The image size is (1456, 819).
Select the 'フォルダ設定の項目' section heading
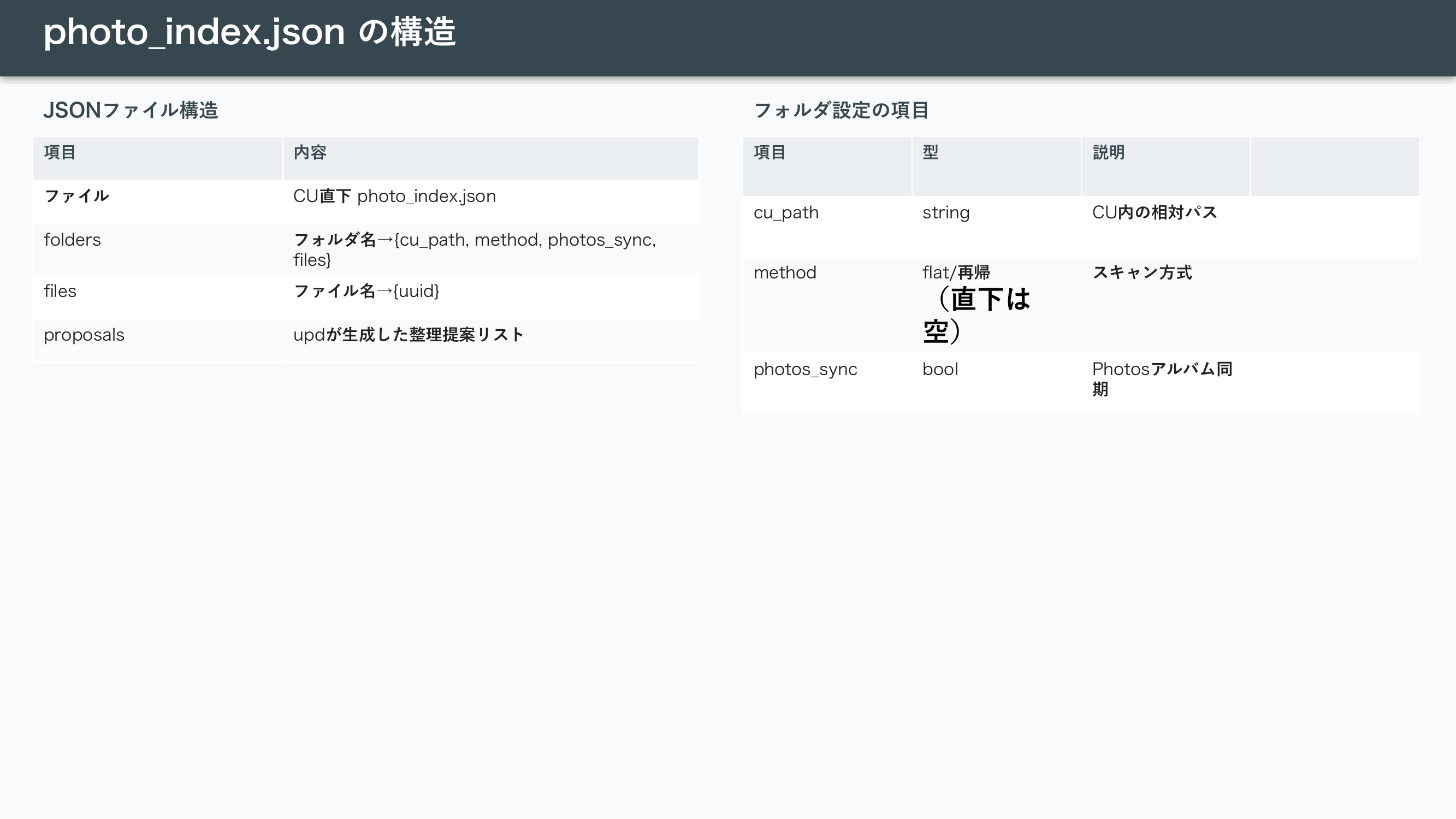(841, 110)
